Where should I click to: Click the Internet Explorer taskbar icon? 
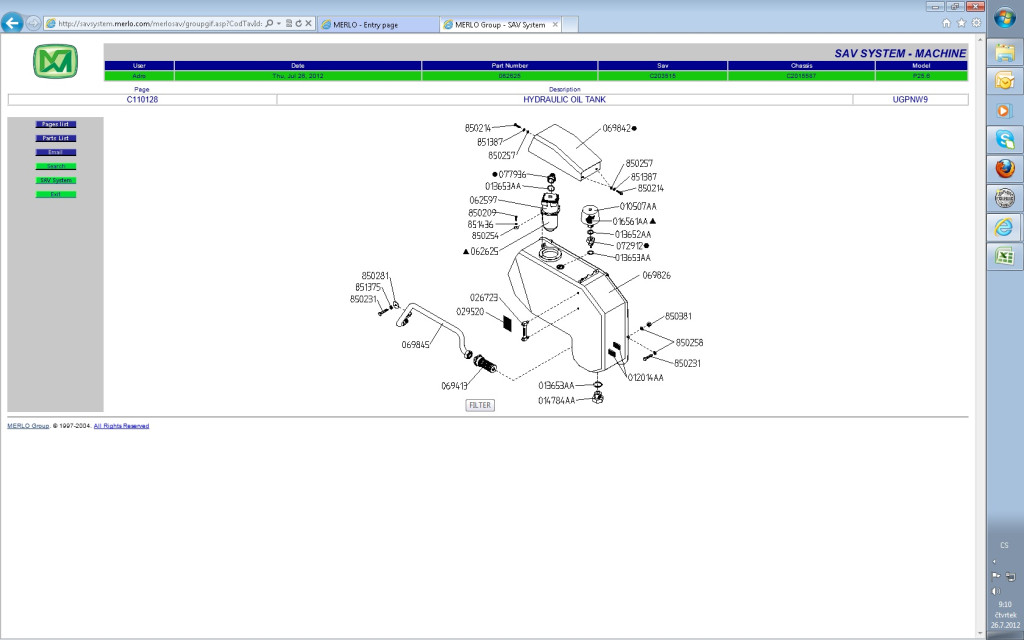pos(1005,227)
